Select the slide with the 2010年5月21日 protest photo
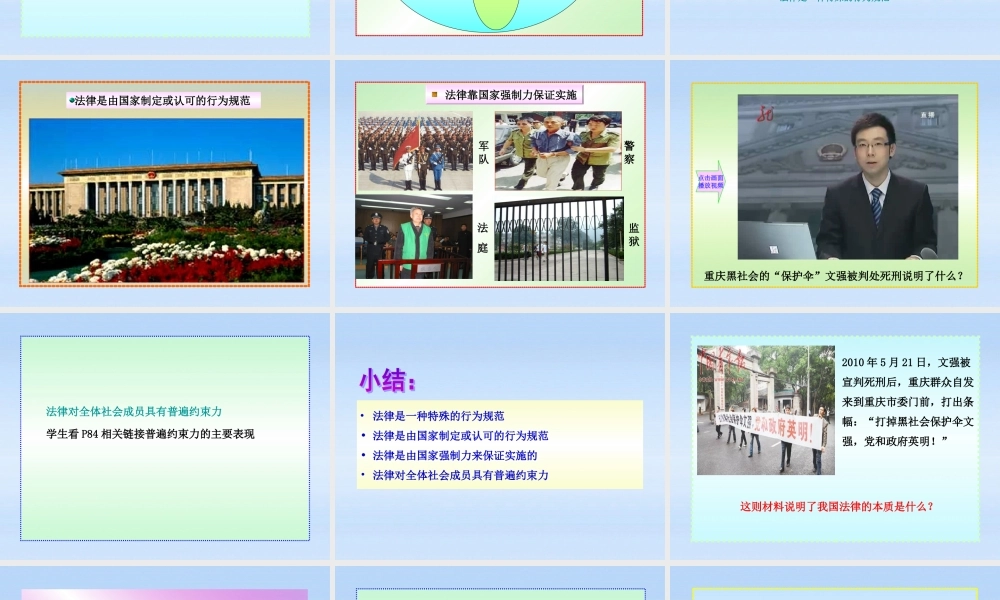 click(x=835, y=437)
